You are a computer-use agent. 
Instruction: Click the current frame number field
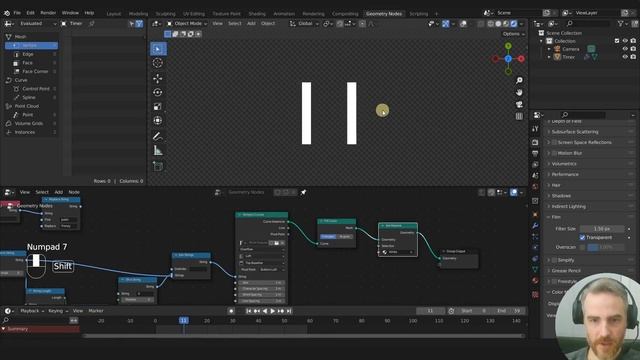[x=430, y=311]
